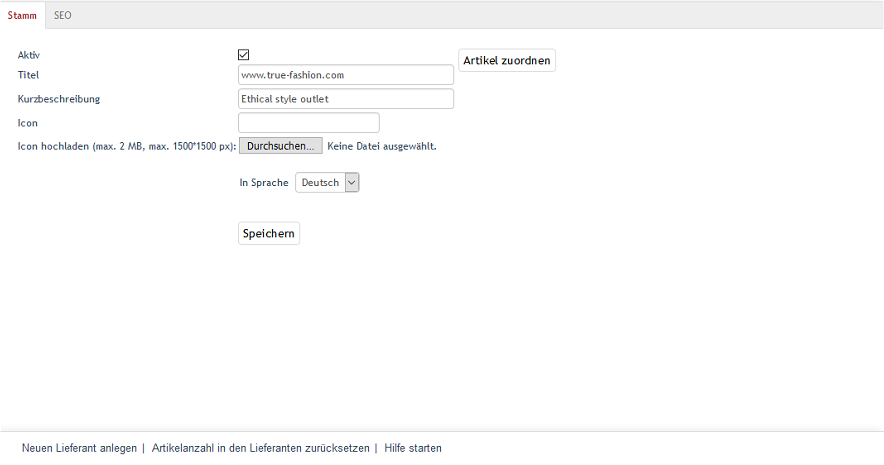Image resolution: width=884 pixels, height=465 pixels.
Task: Click the Titel label text
Action: tap(28, 75)
